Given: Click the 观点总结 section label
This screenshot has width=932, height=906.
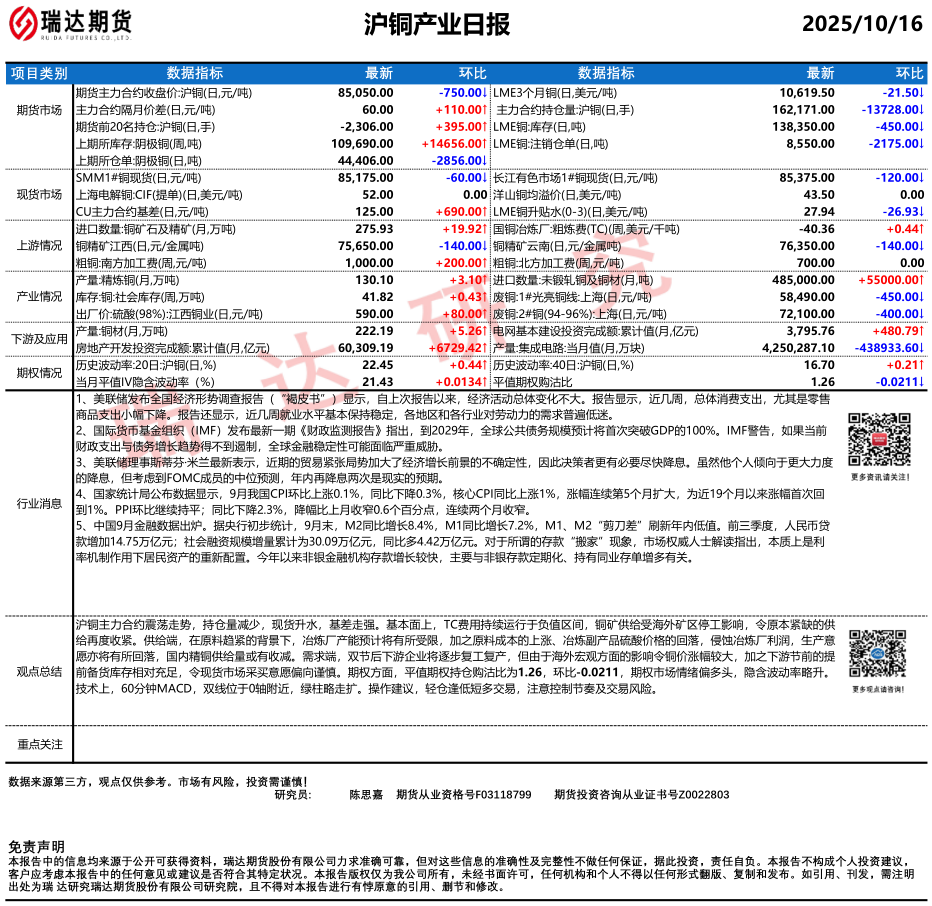Looking at the screenshot, I should click(40, 672).
